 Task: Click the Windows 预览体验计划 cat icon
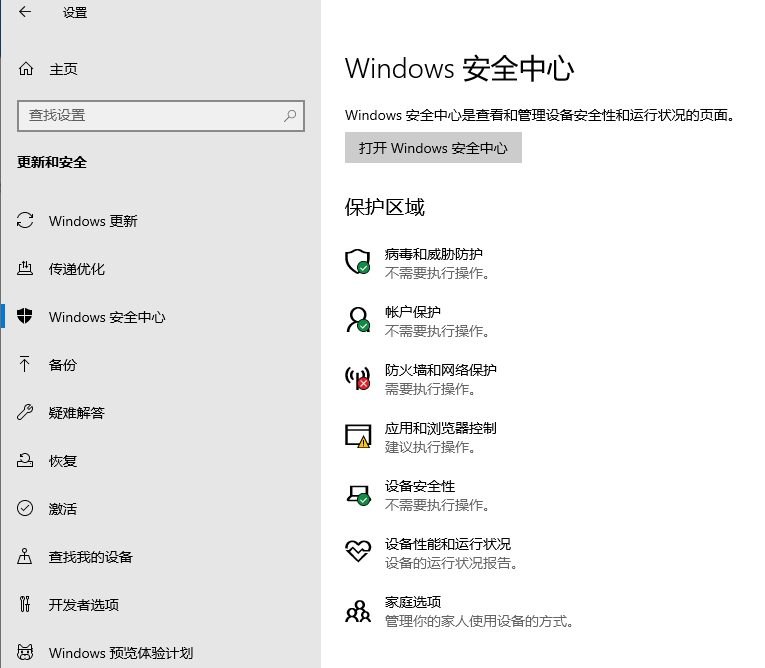click(25, 652)
